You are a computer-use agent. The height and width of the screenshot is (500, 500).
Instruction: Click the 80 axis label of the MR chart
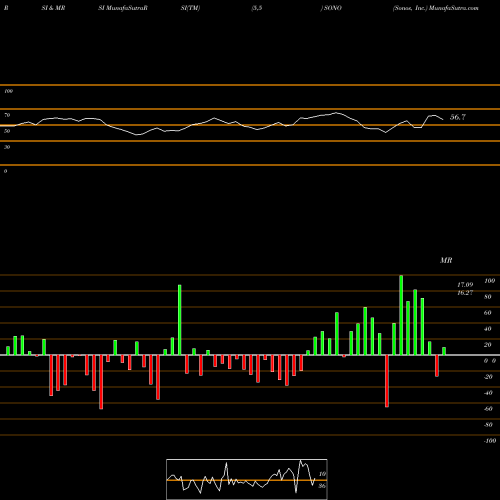488,297
